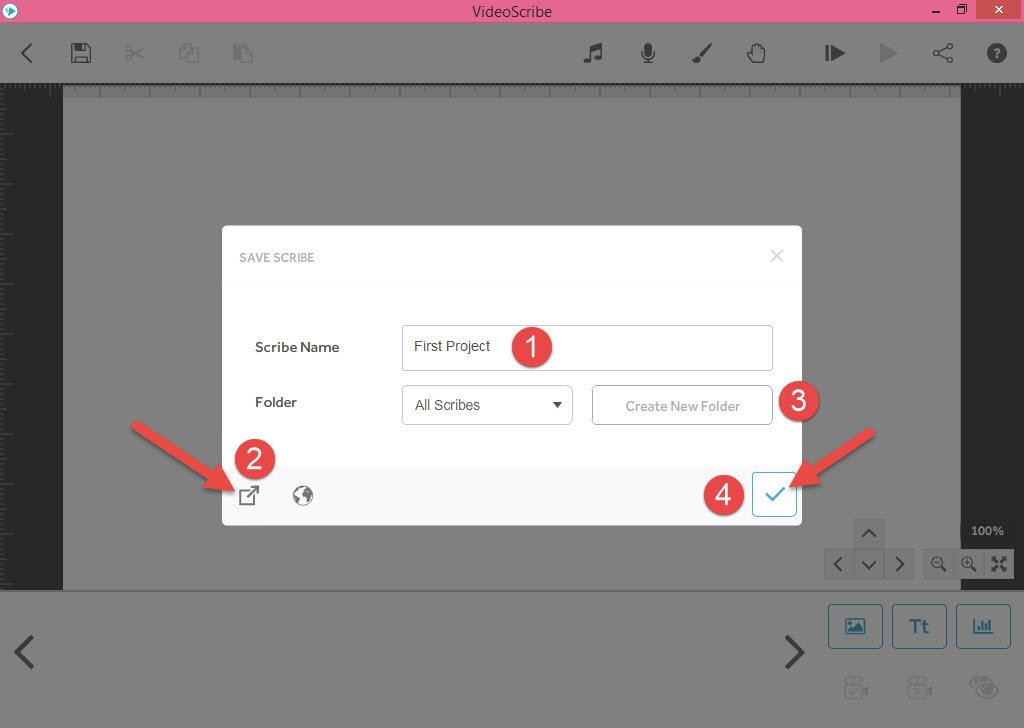Open the help question mark icon
Image resolution: width=1024 pixels, height=728 pixels.
coord(997,53)
